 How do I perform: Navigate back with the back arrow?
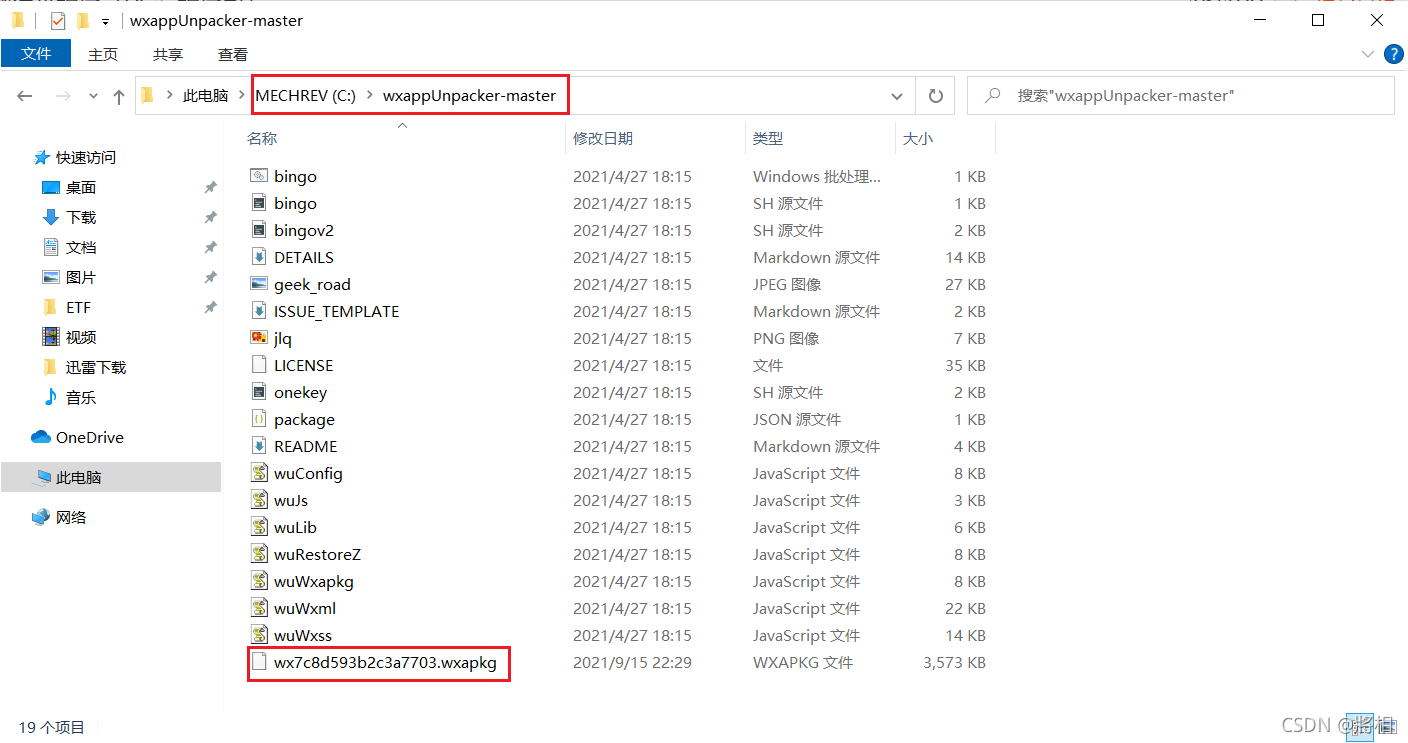pyautogui.click(x=24, y=95)
